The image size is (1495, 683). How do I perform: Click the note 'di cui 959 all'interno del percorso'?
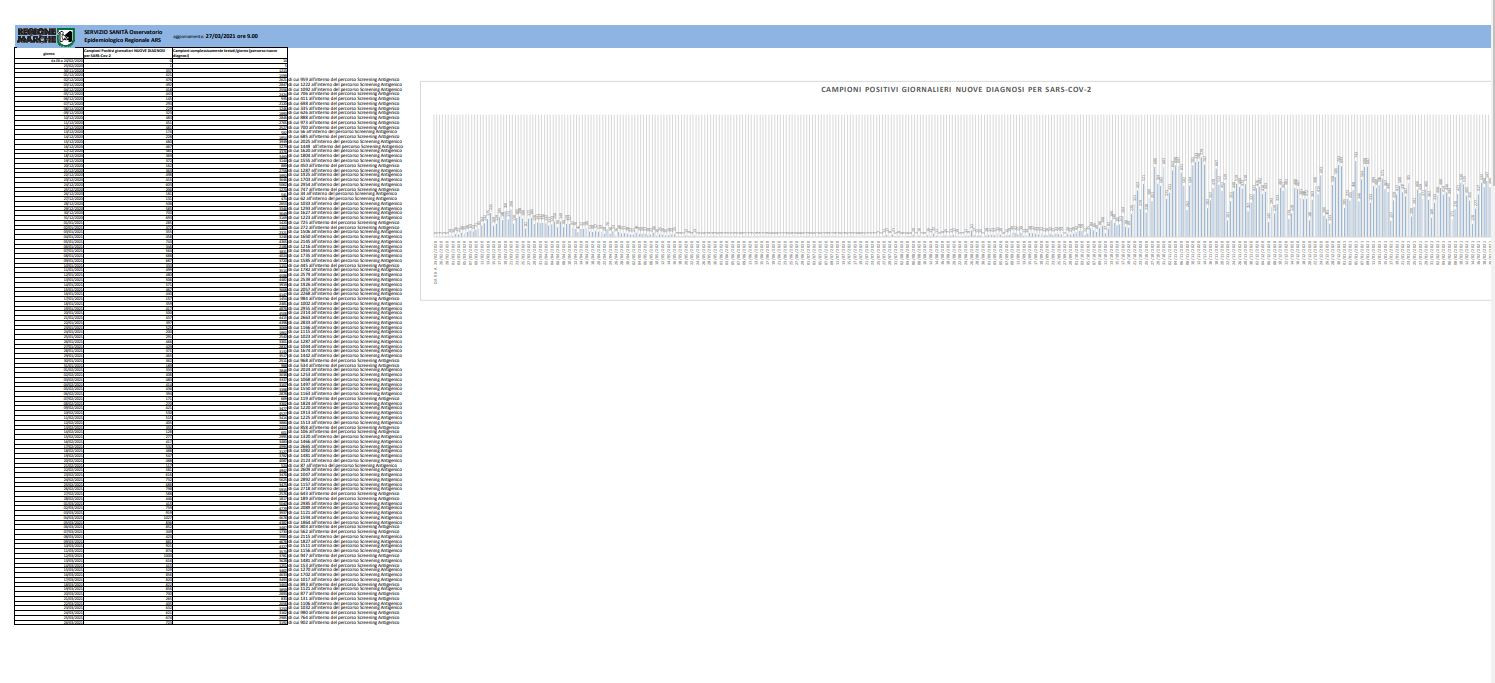[x=343, y=79]
